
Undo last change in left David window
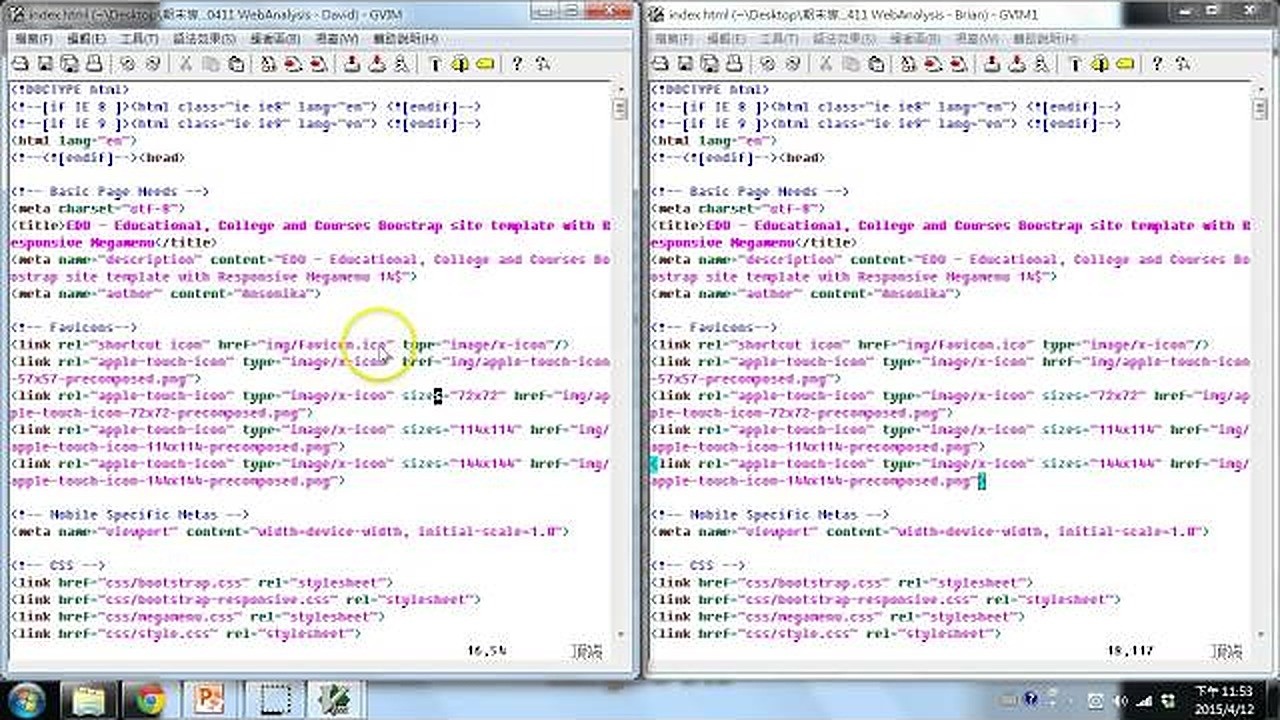pyautogui.click(x=127, y=63)
